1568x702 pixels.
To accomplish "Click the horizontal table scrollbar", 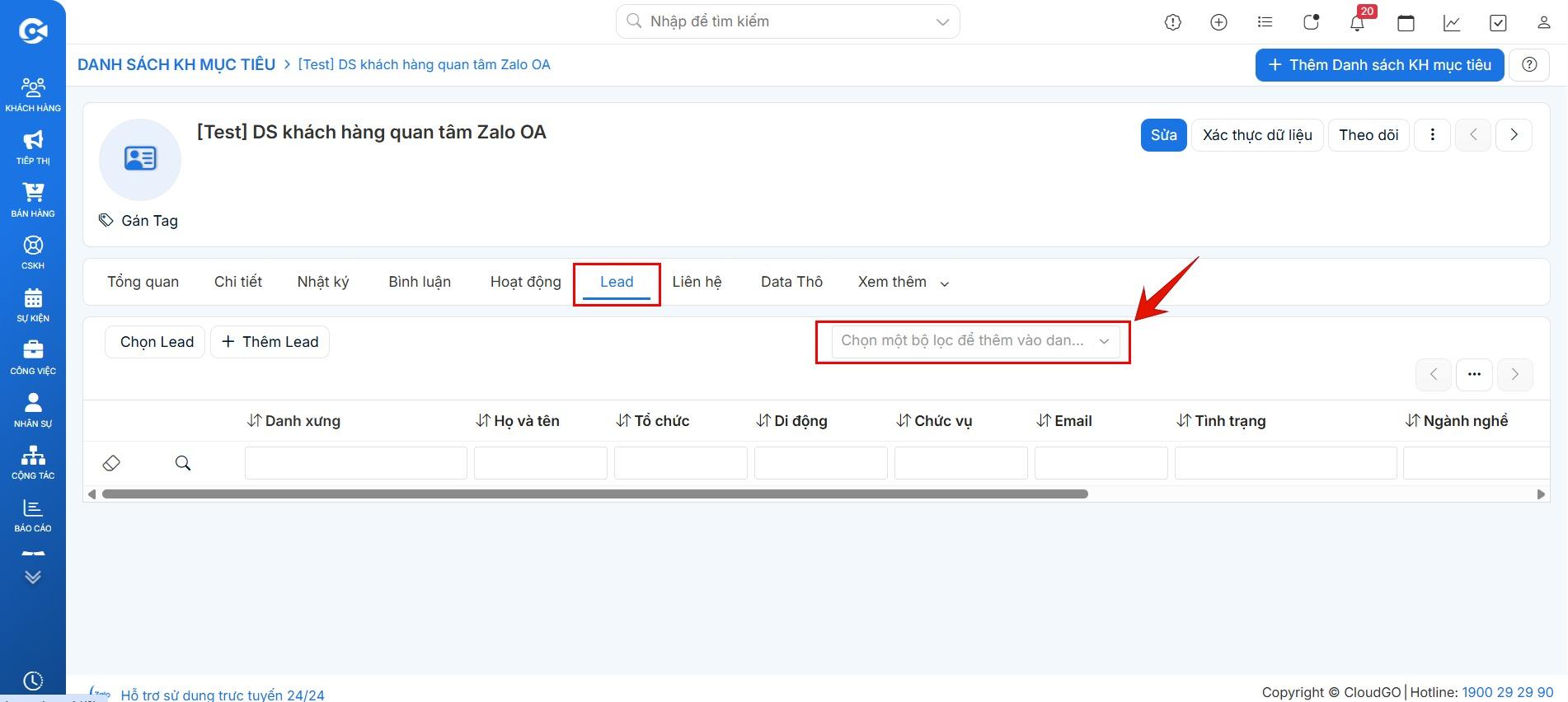I will click(595, 494).
